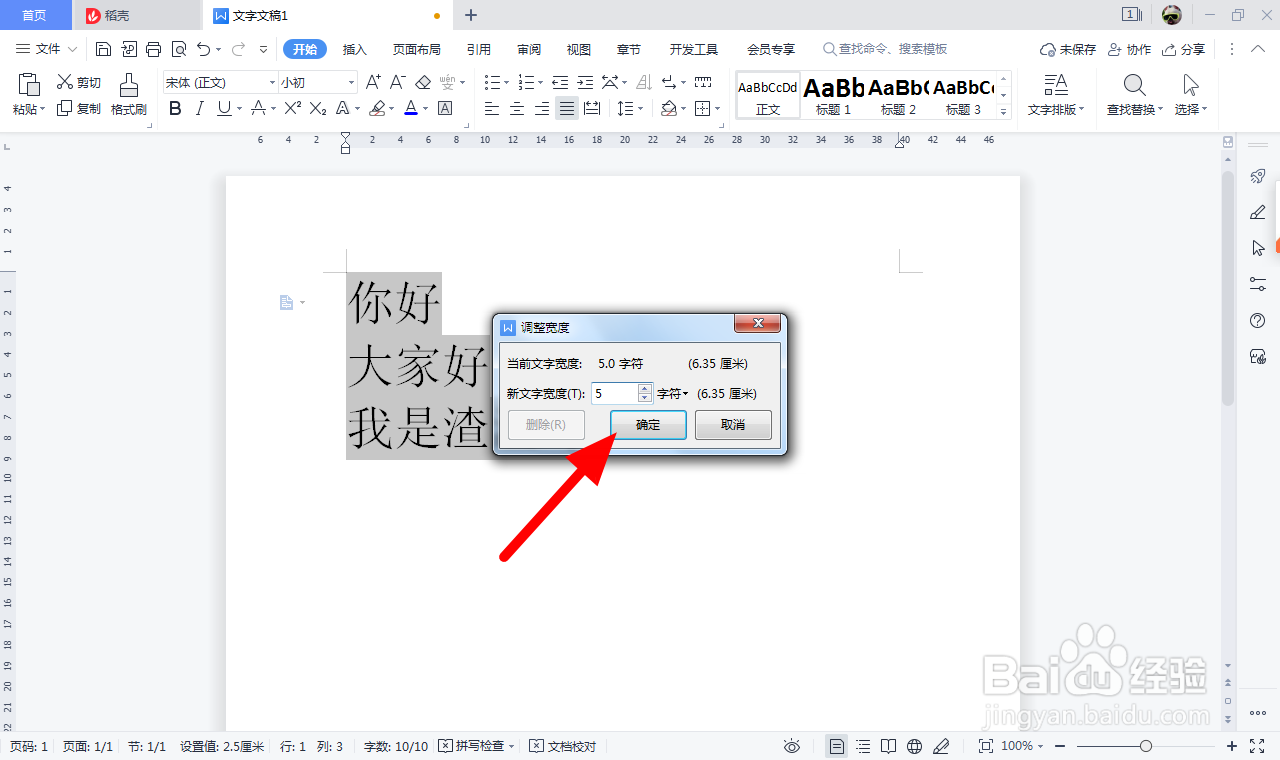The image size is (1280, 760).
Task: Open the 查找替换 find and replace tool
Action: point(1133,95)
